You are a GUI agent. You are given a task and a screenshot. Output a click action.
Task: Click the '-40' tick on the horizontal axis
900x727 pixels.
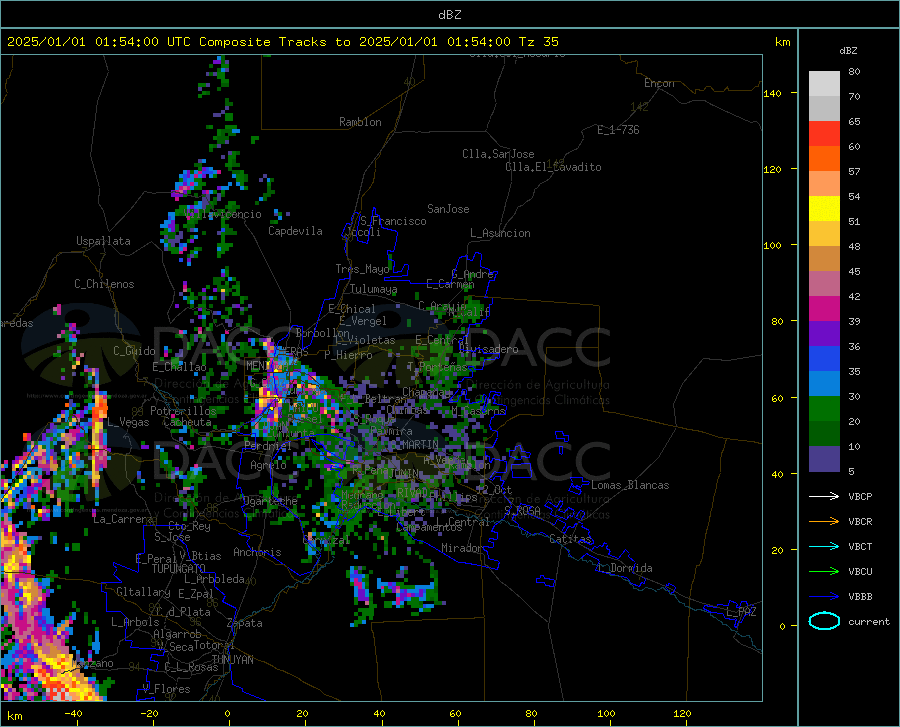tap(73, 713)
